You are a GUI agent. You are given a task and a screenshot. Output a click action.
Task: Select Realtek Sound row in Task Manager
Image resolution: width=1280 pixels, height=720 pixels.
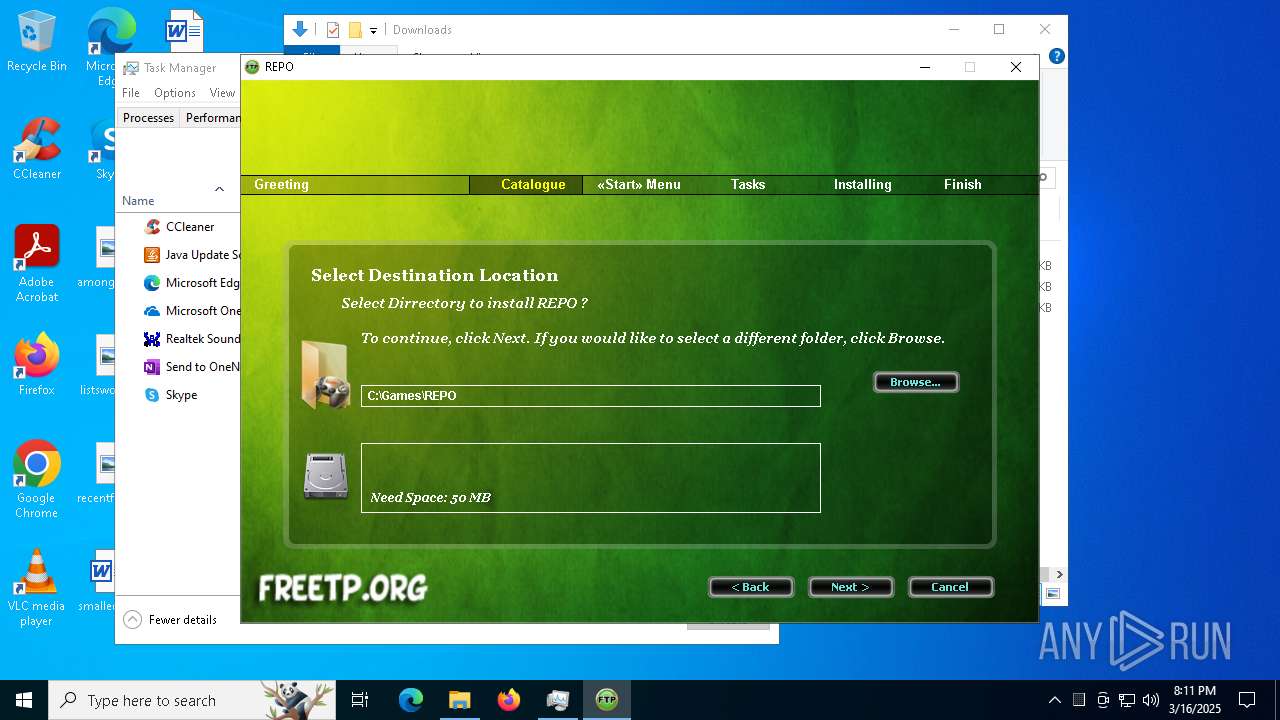point(178,339)
